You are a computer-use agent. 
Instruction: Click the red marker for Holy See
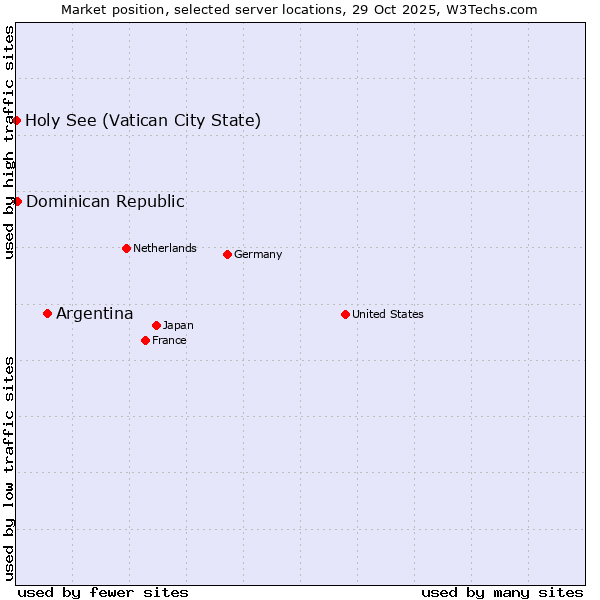click(17, 120)
